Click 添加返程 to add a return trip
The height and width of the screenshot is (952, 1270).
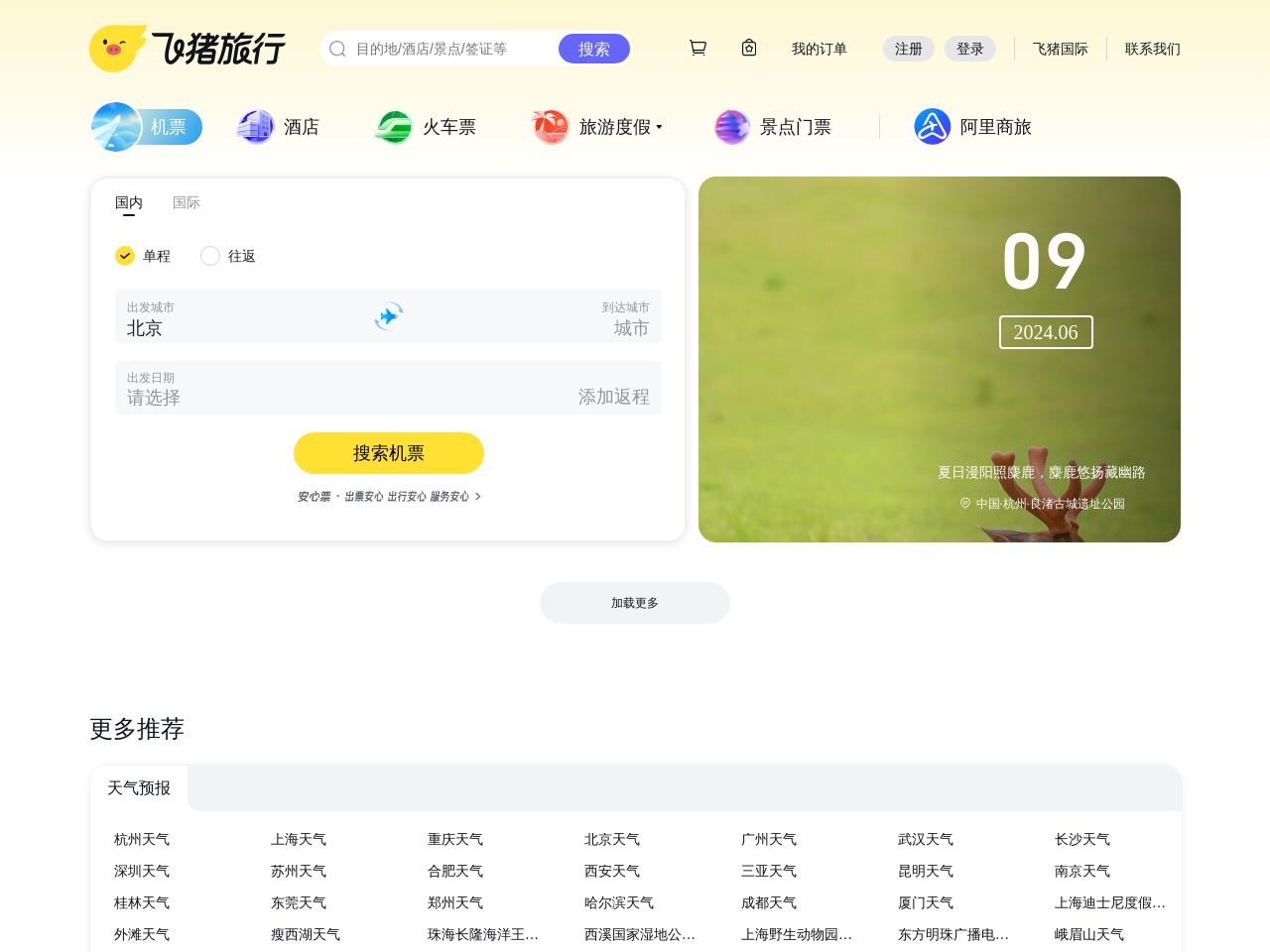pyautogui.click(x=613, y=397)
